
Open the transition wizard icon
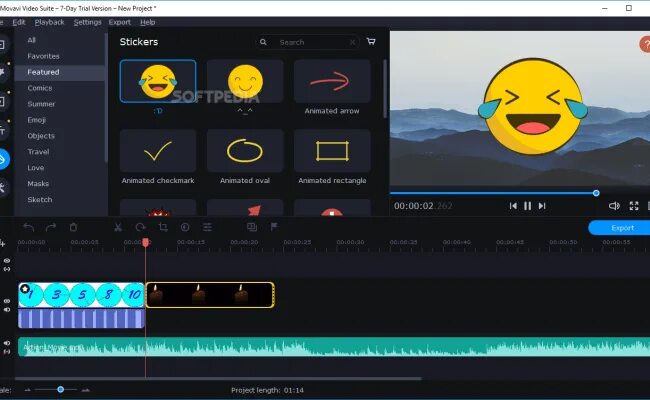(252, 227)
